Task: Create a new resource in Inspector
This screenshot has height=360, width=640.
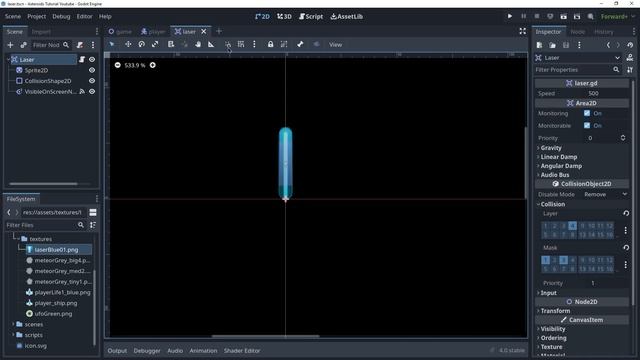Action: [540, 45]
